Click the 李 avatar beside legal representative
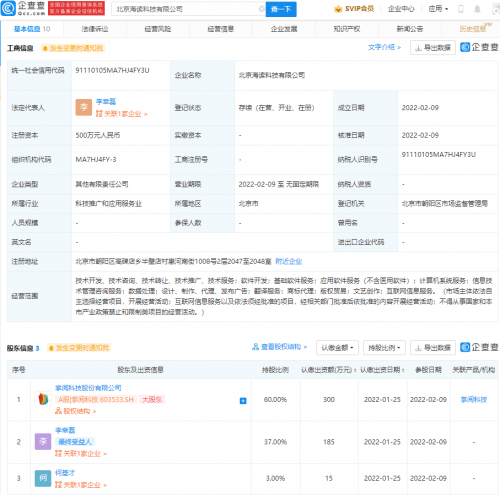500x495 pixels. click(x=84, y=107)
